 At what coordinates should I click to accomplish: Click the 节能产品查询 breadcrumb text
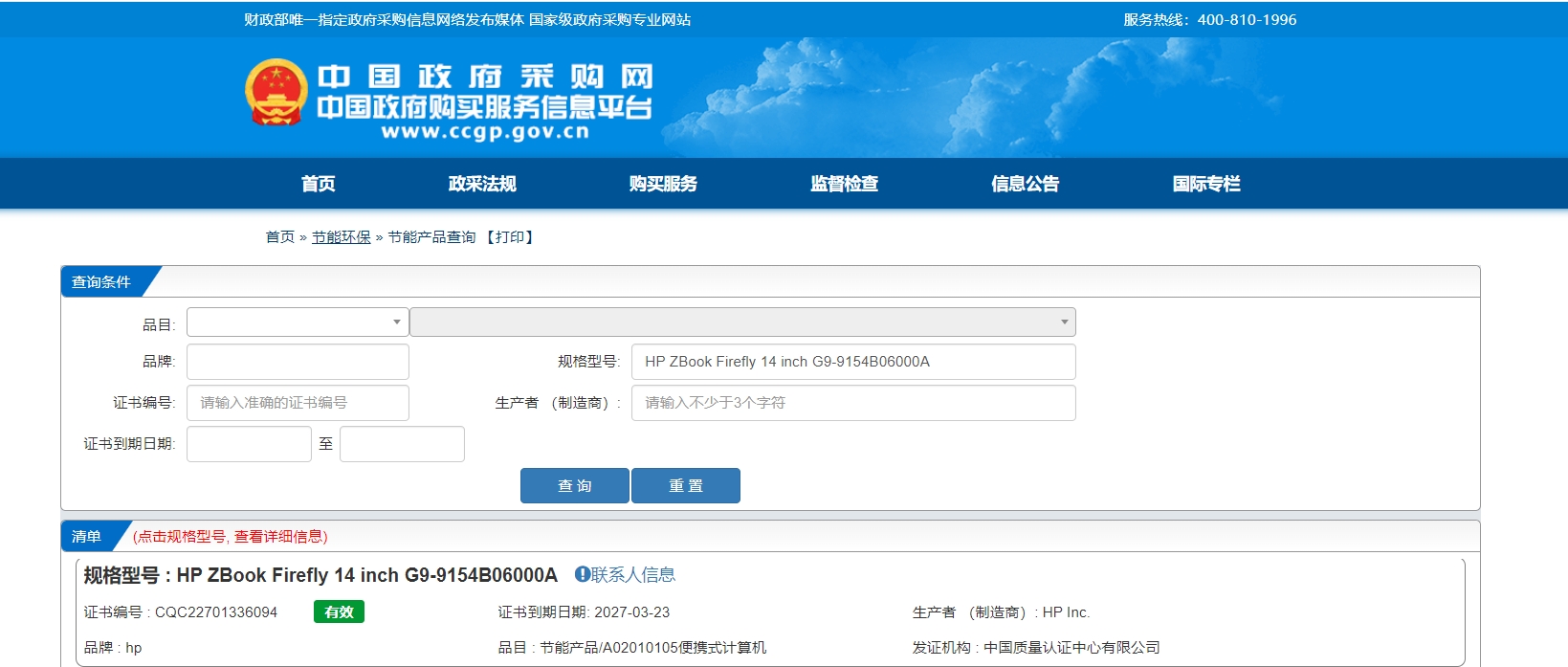point(431,237)
